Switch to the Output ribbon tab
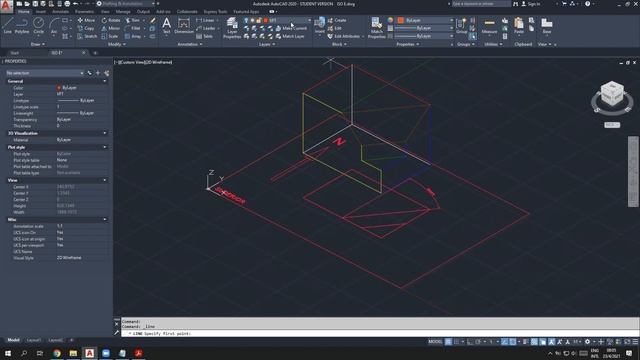 coord(143,11)
